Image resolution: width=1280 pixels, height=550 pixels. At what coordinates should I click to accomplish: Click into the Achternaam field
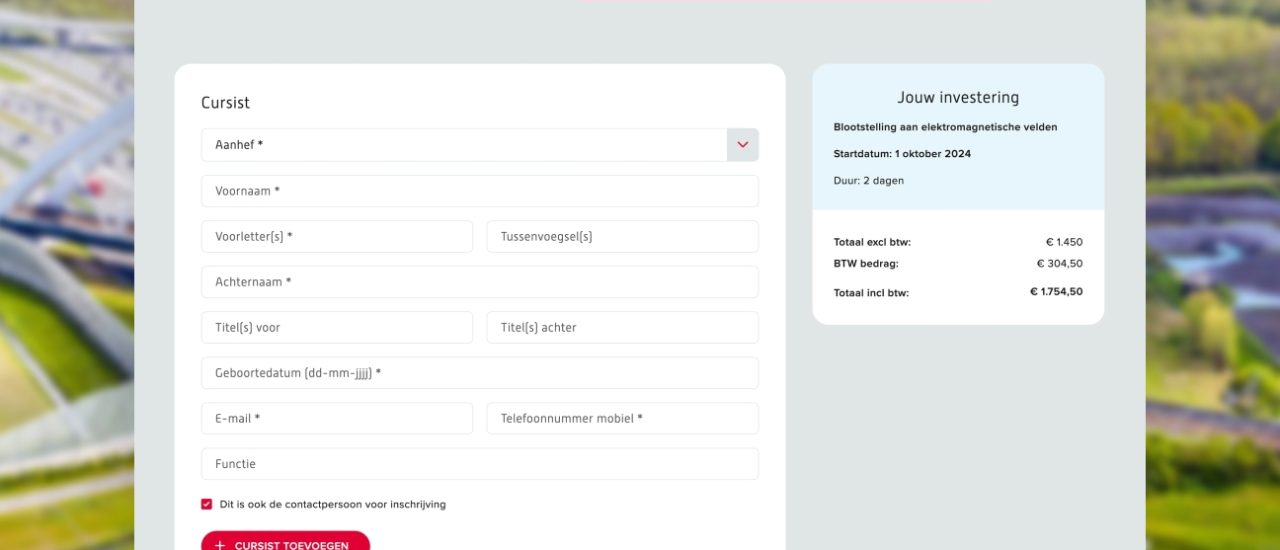point(479,282)
